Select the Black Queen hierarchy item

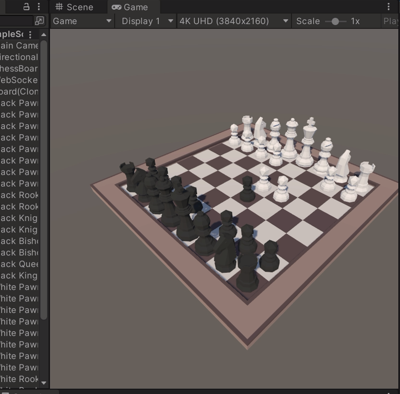[x=19, y=264]
